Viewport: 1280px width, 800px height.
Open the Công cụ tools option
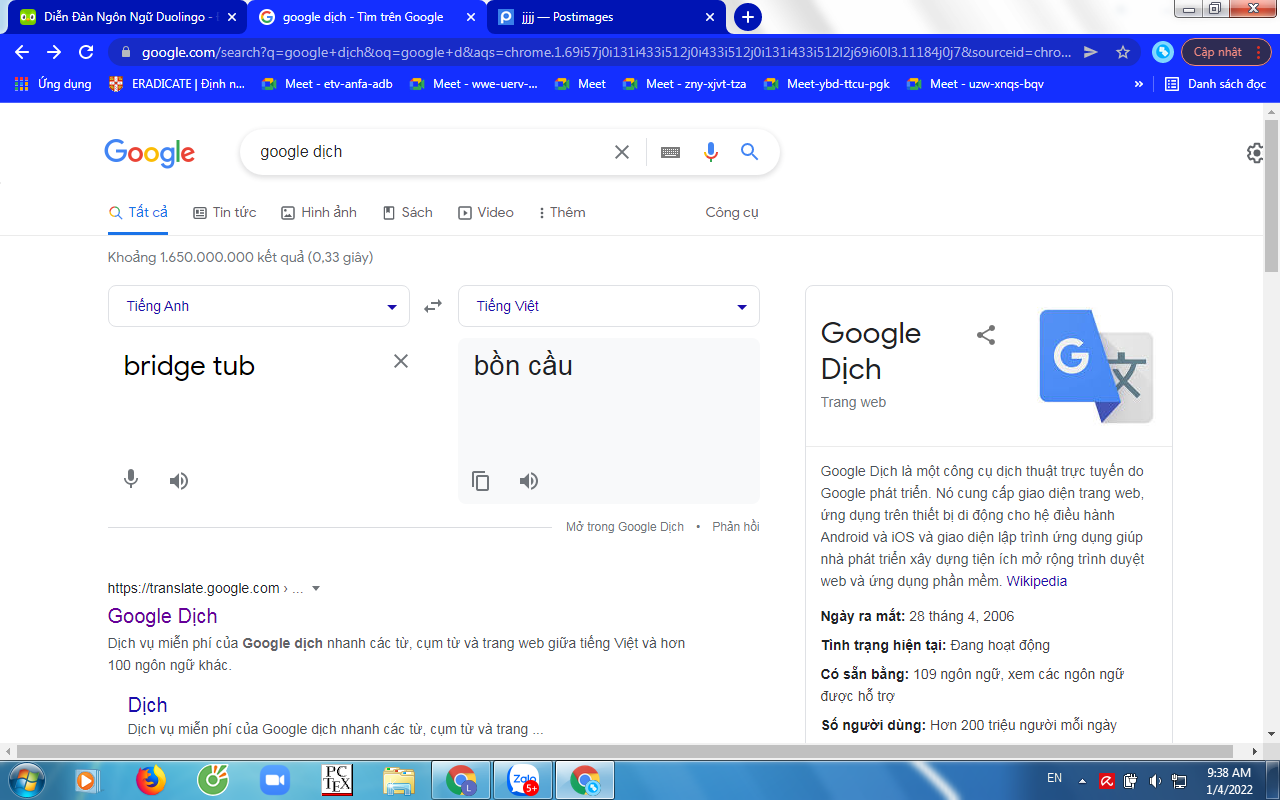point(732,212)
